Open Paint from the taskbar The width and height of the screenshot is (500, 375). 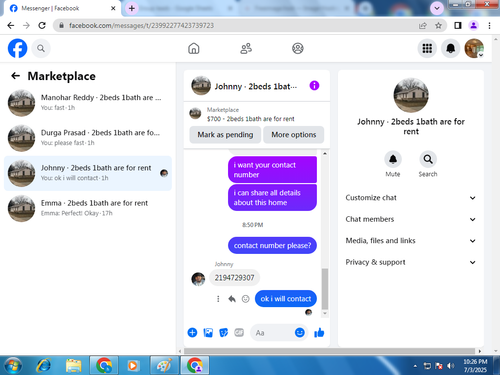pos(164,366)
